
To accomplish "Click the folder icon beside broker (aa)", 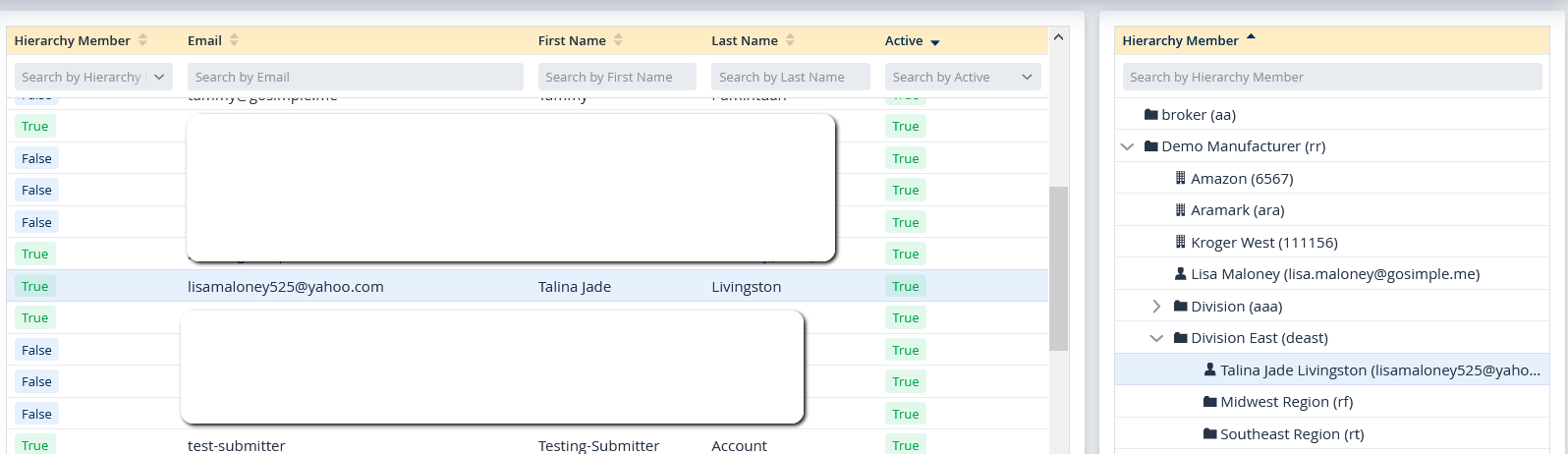I will click(1150, 115).
